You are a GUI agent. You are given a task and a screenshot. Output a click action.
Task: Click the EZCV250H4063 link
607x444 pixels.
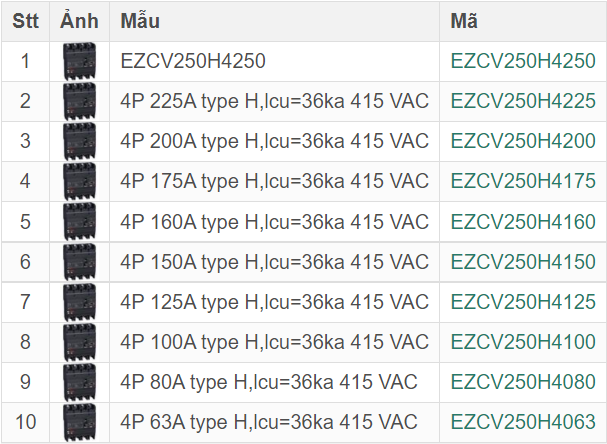tap(523, 423)
